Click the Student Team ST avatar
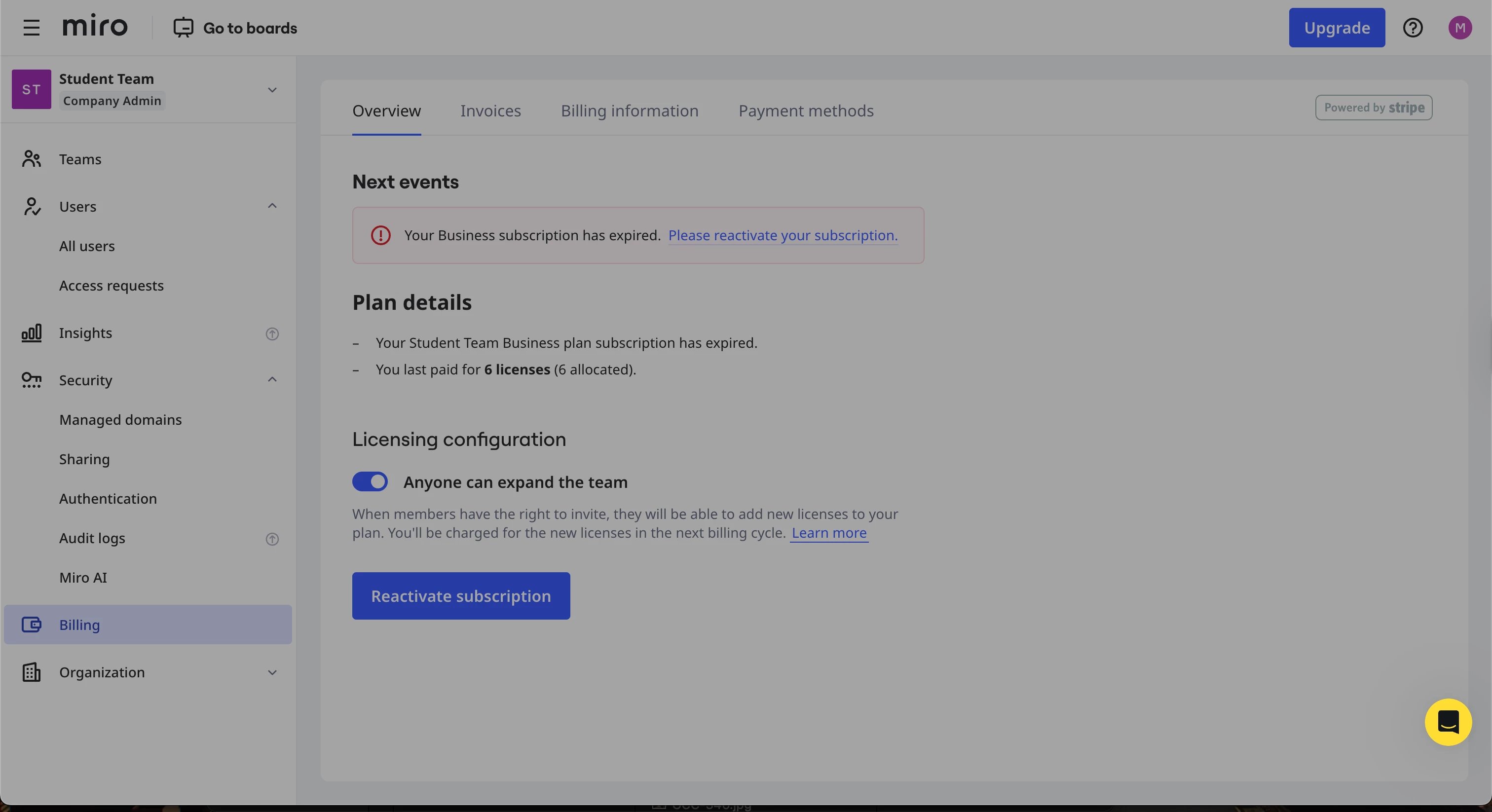 pyautogui.click(x=31, y=89)
